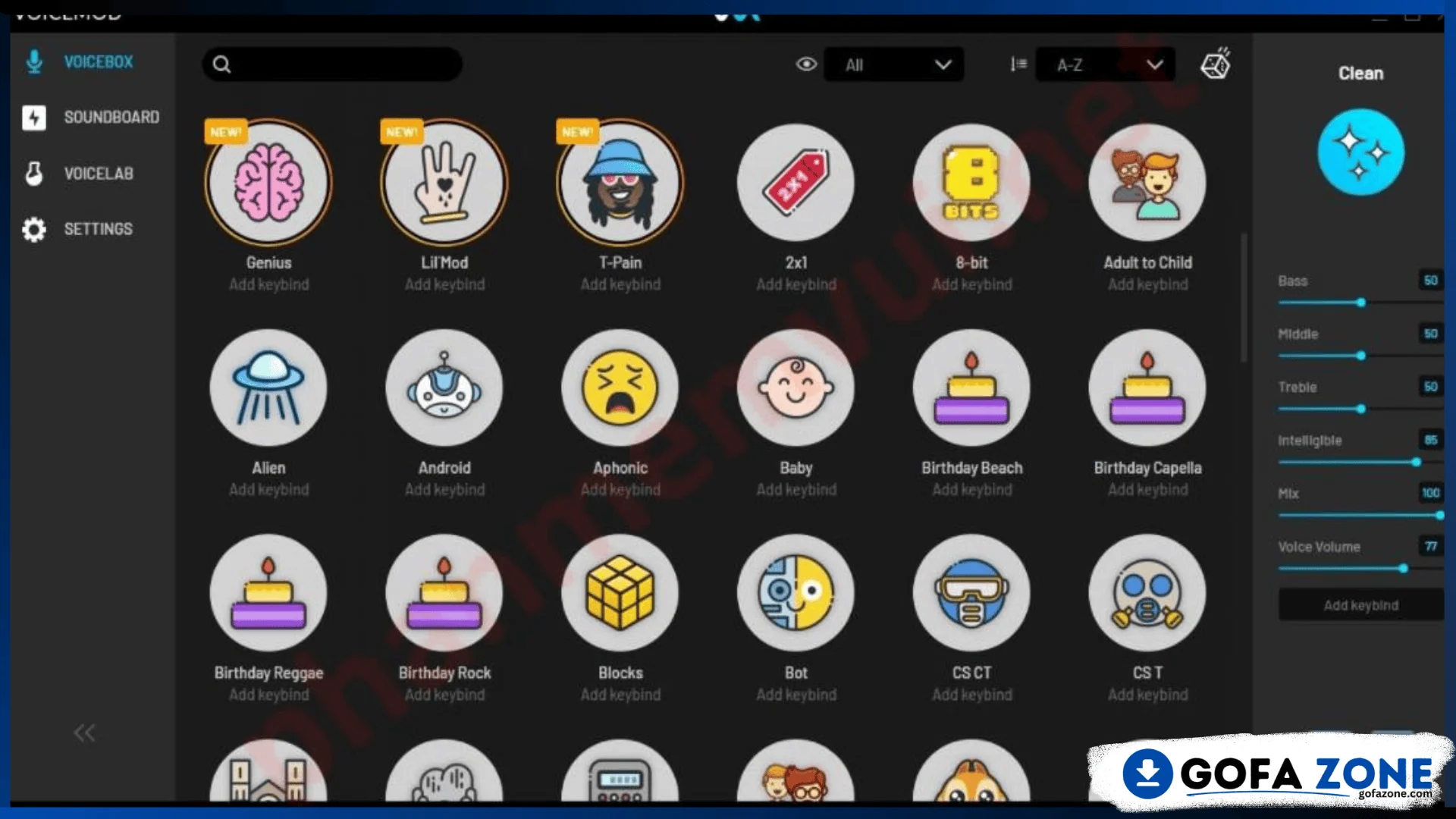1456x819 pixels.
Task: Add keybind for Genius voice
Action: click(268, 284)
